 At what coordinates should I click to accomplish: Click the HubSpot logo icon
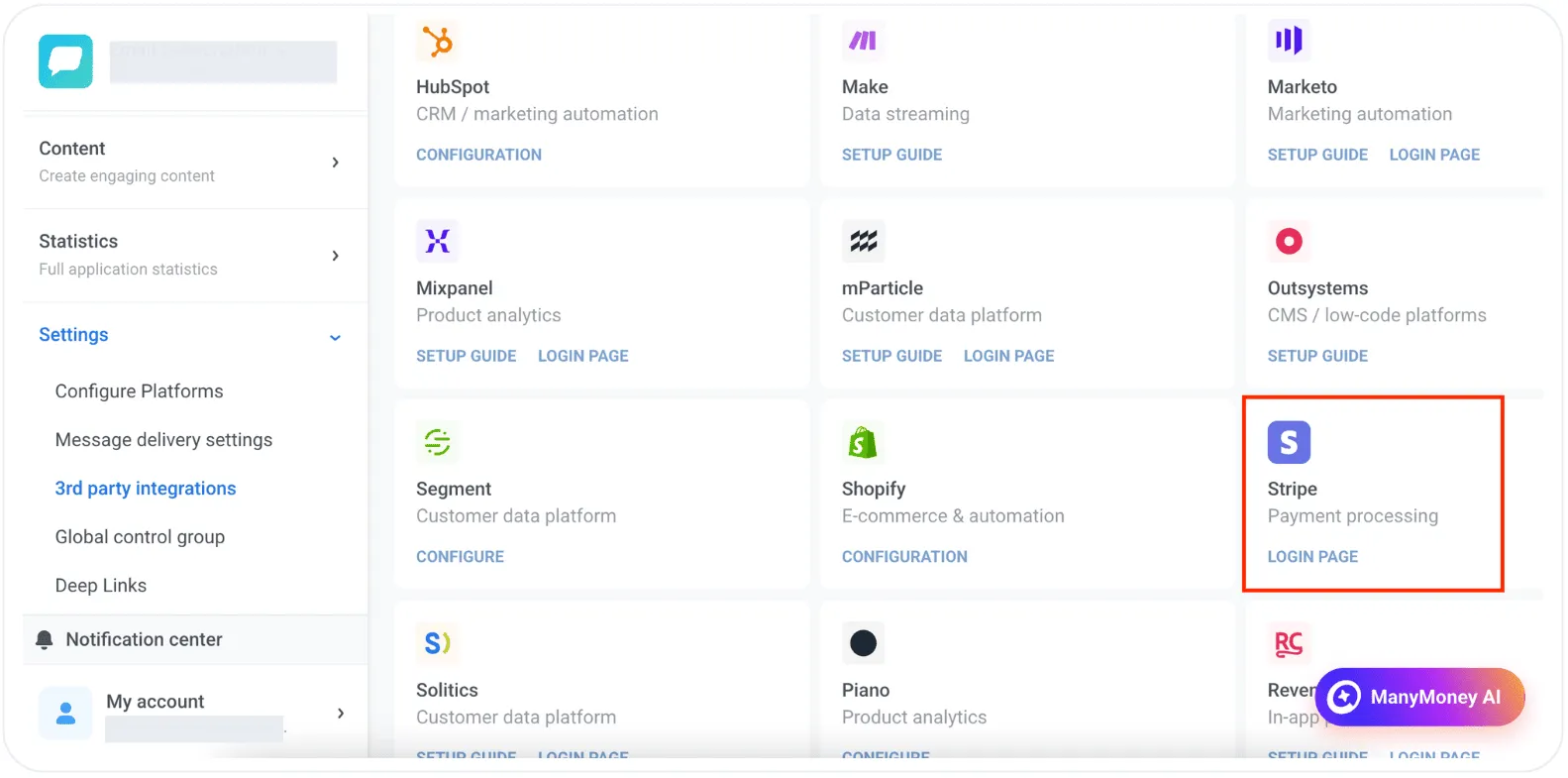[x=437, y=42]
